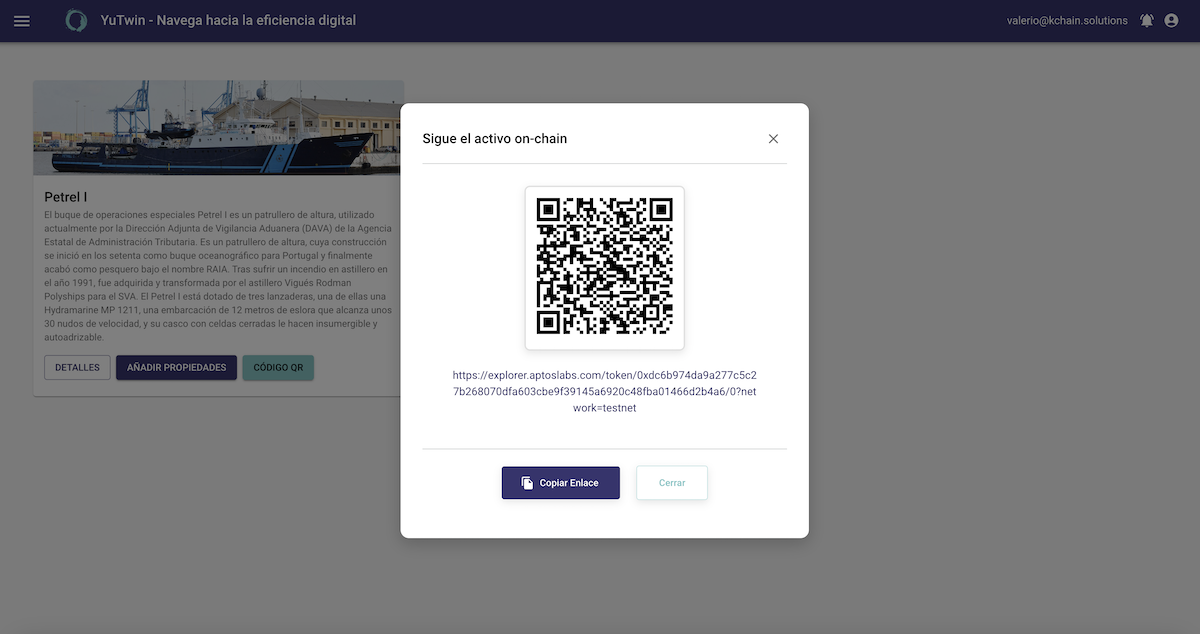
Task: Click the Petrel I ship photo
Action: [x=218, y=127]
